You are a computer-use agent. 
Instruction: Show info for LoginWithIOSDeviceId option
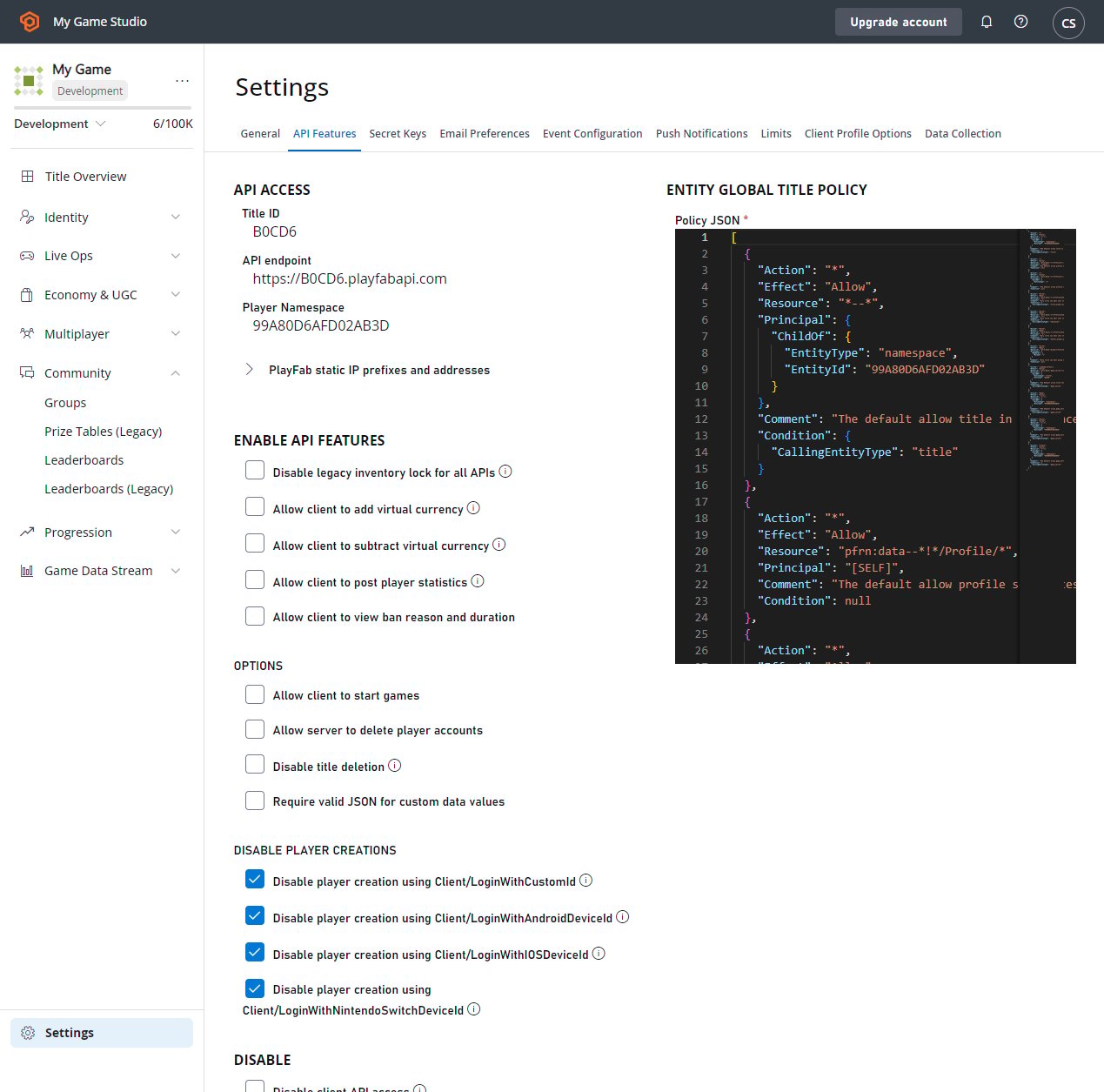(599, 954)
